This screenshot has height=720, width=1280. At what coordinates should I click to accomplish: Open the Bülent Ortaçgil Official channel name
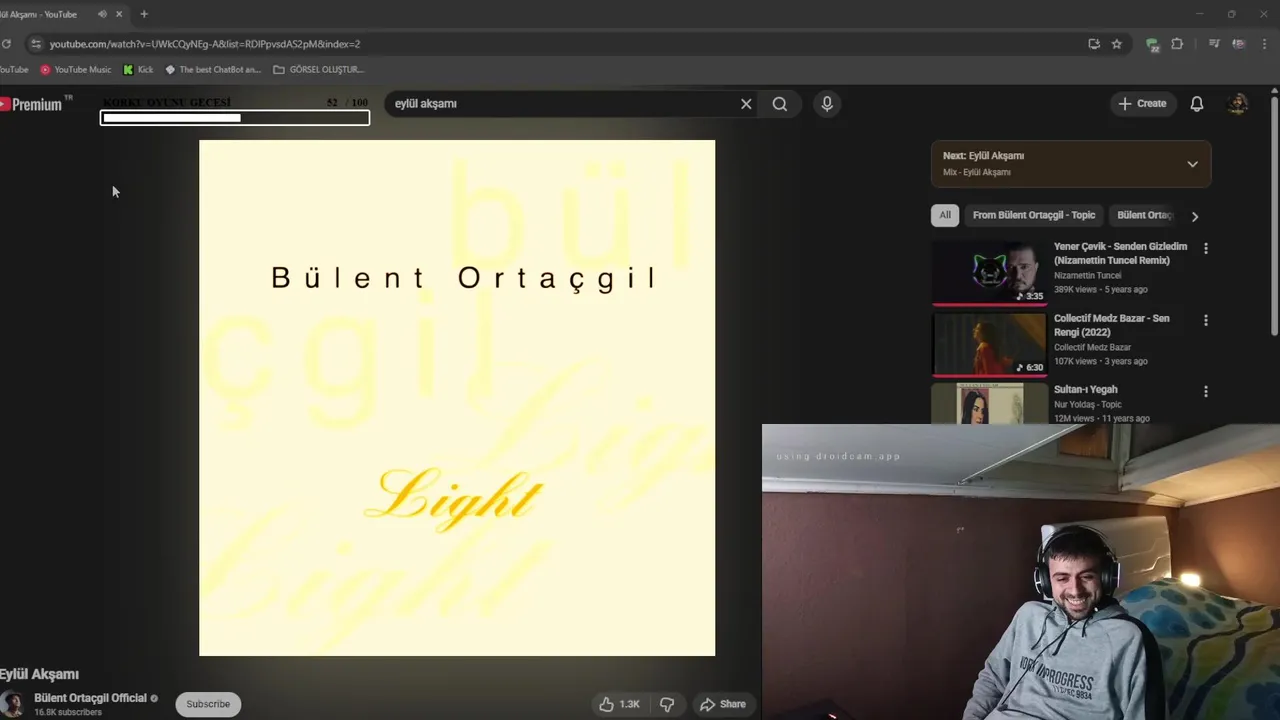[x=90, y=698]
